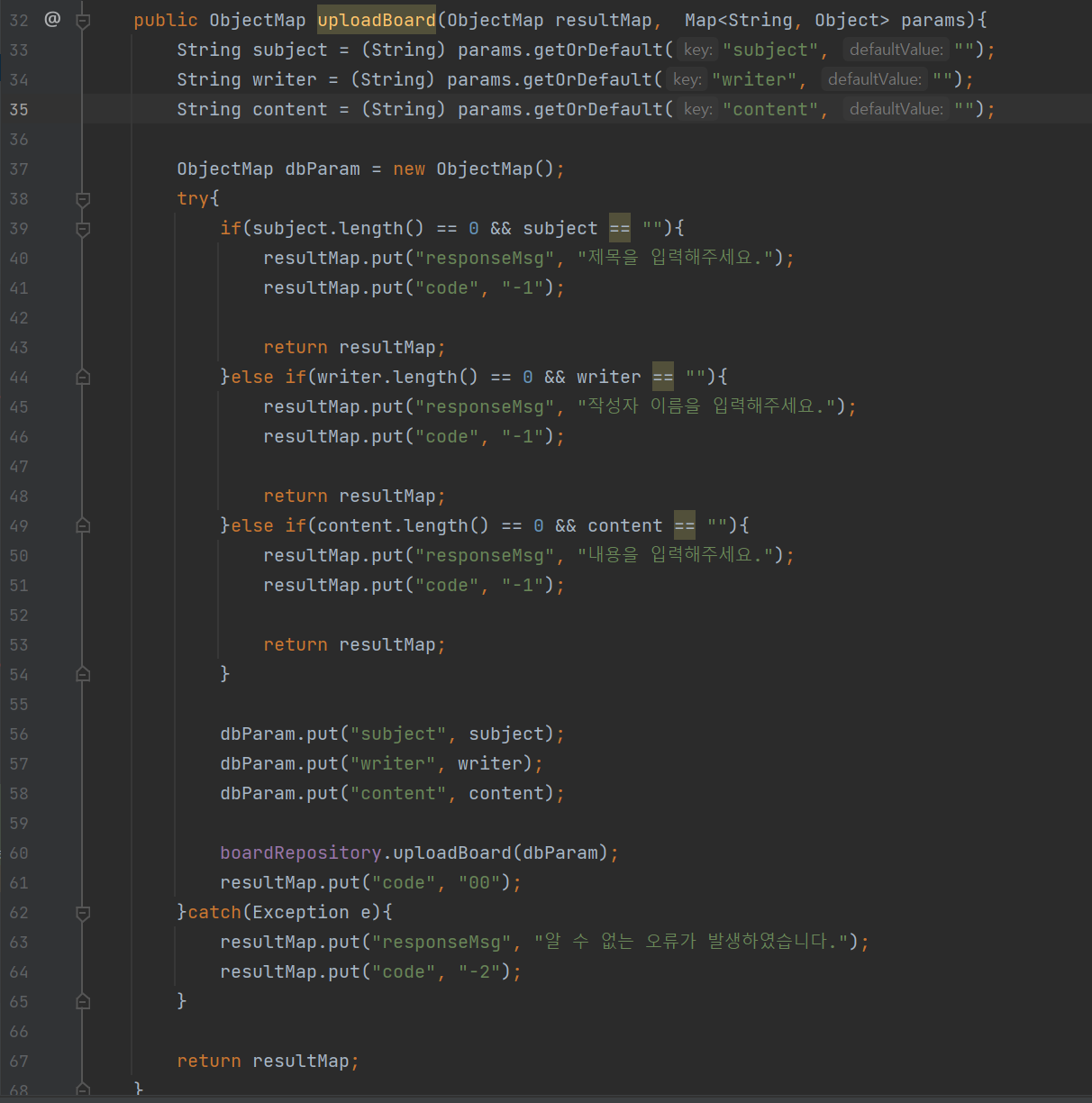This screenshot has height=1103, width=1092.
Task: Click the "알 수 없는 오류가 발생하였습니다." string on line 63
Action: point(691,942)
